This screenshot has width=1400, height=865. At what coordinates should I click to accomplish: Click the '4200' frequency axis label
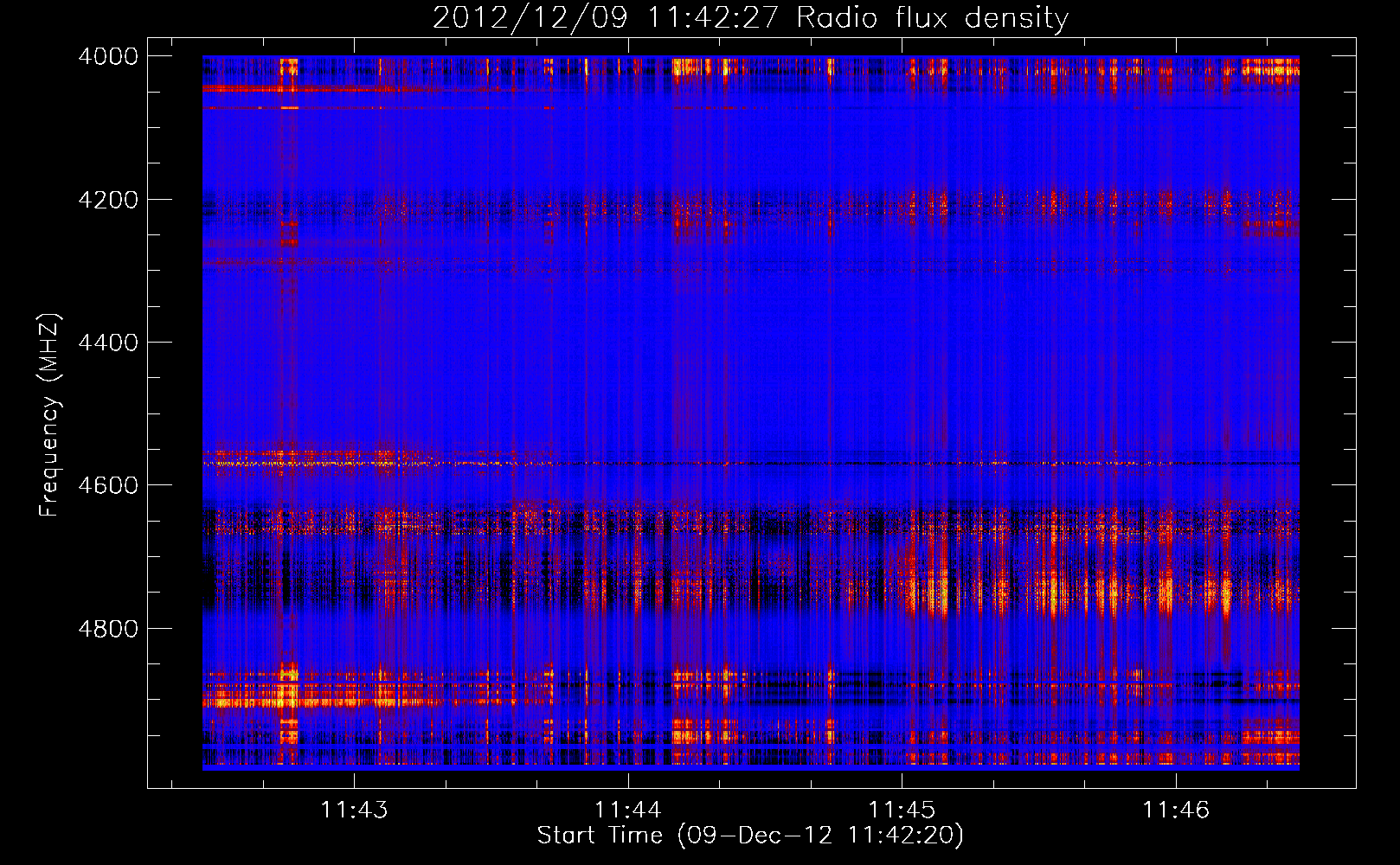coord(108,200)
